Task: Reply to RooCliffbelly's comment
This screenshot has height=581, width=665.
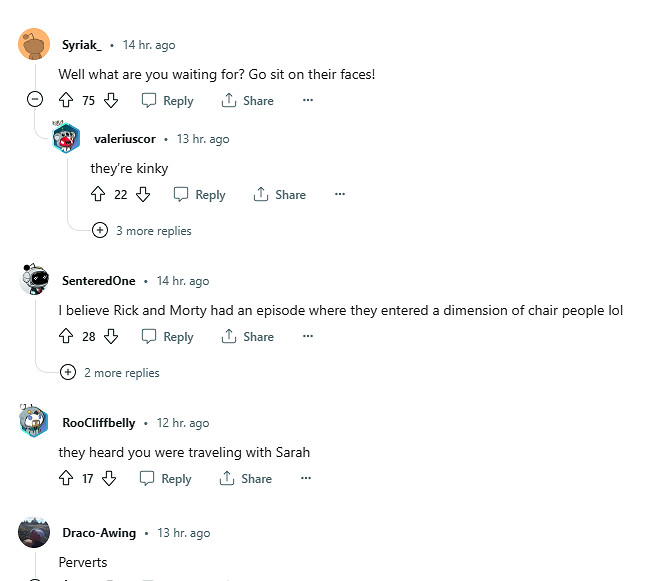Action: coord(165,478)
